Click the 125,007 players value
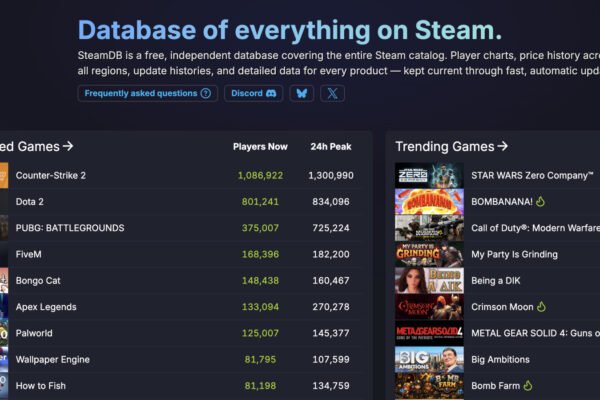Screen dimensions: 600x400 [260, 333]
